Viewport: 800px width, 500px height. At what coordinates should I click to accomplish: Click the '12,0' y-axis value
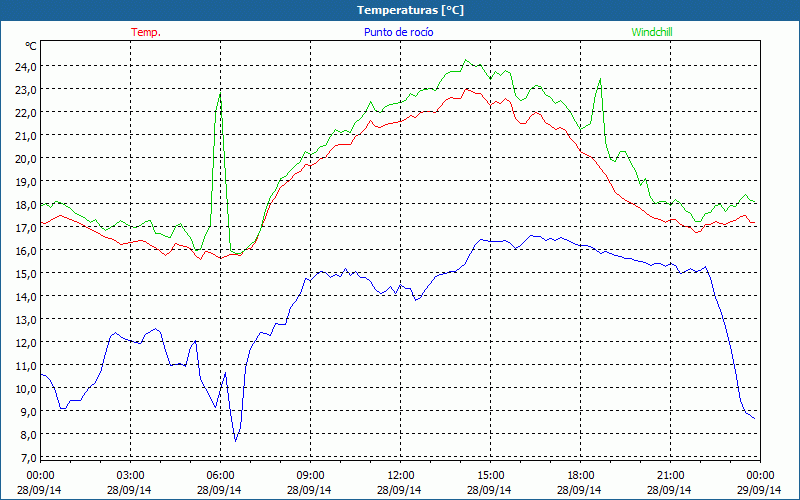point(26,342)
